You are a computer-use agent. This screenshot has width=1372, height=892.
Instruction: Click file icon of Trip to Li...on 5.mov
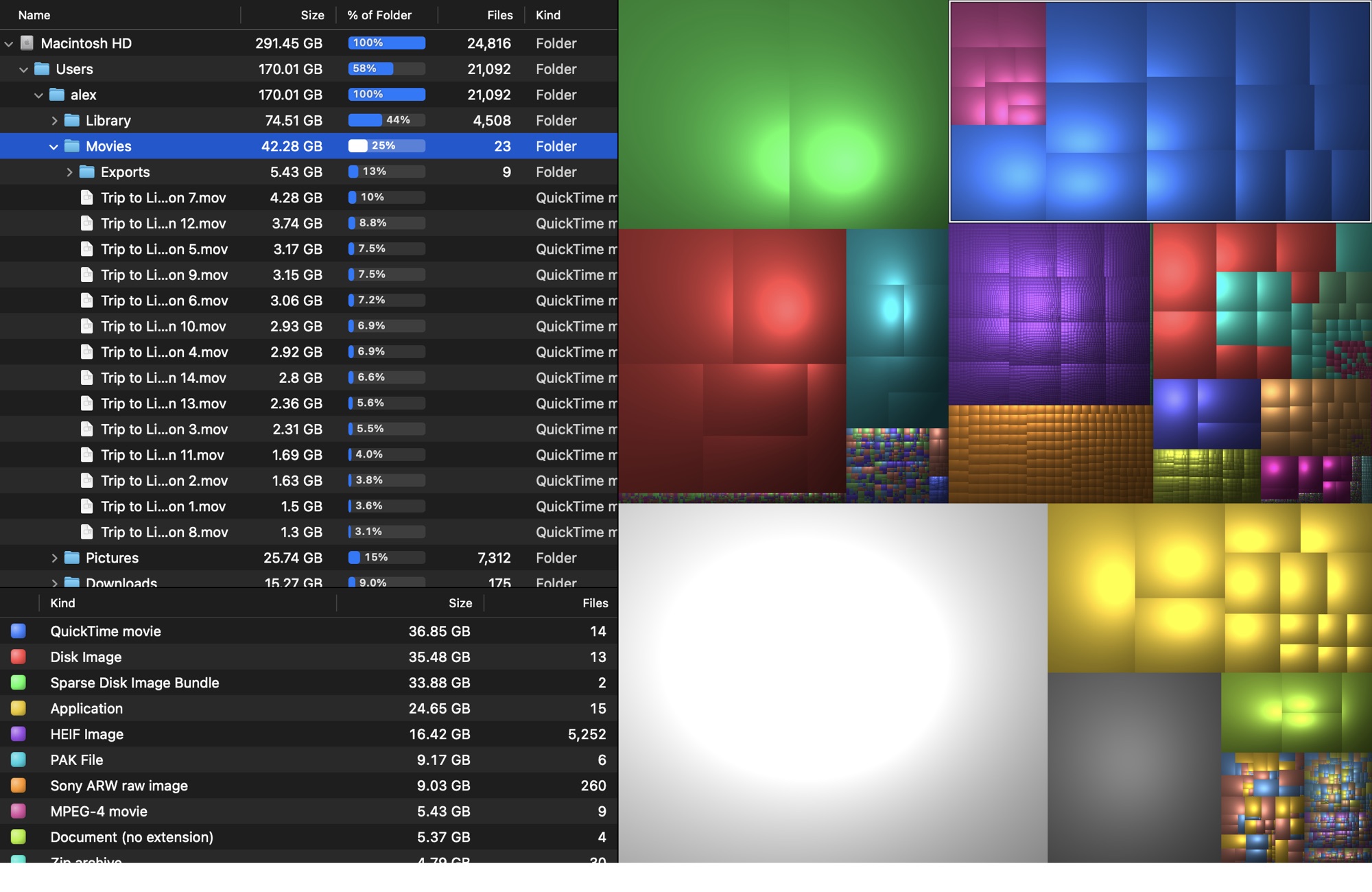[x=86, y=249]
